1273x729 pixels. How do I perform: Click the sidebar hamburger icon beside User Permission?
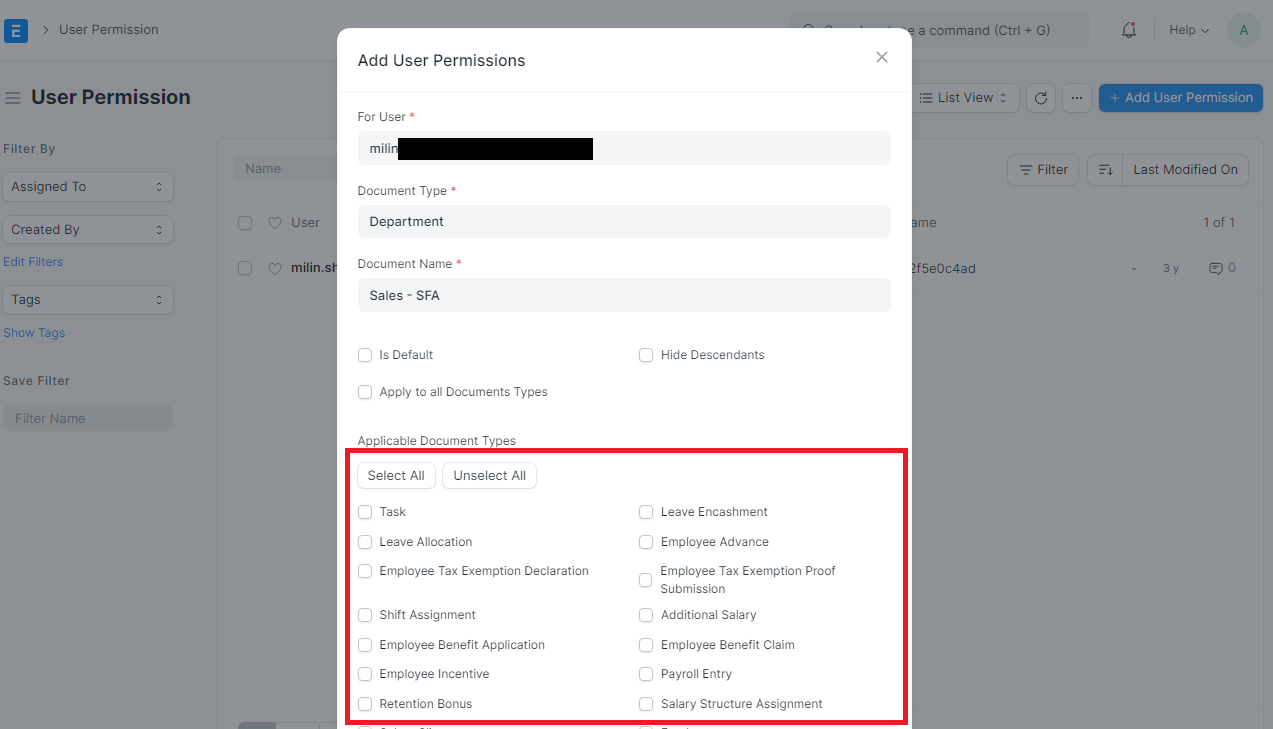pyautogui.click(x=12, y=96)
